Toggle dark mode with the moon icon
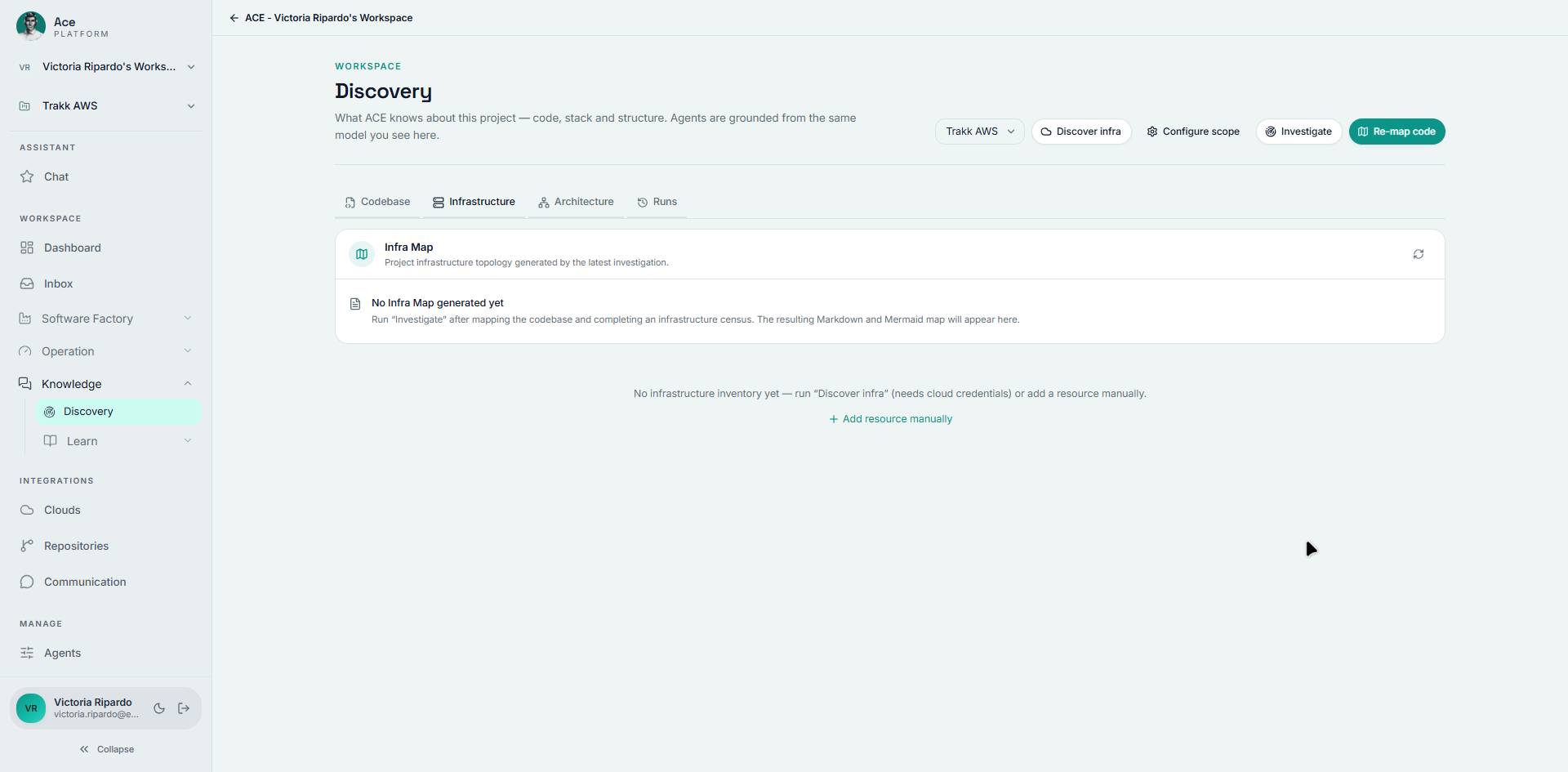 (x=159, y=708)
